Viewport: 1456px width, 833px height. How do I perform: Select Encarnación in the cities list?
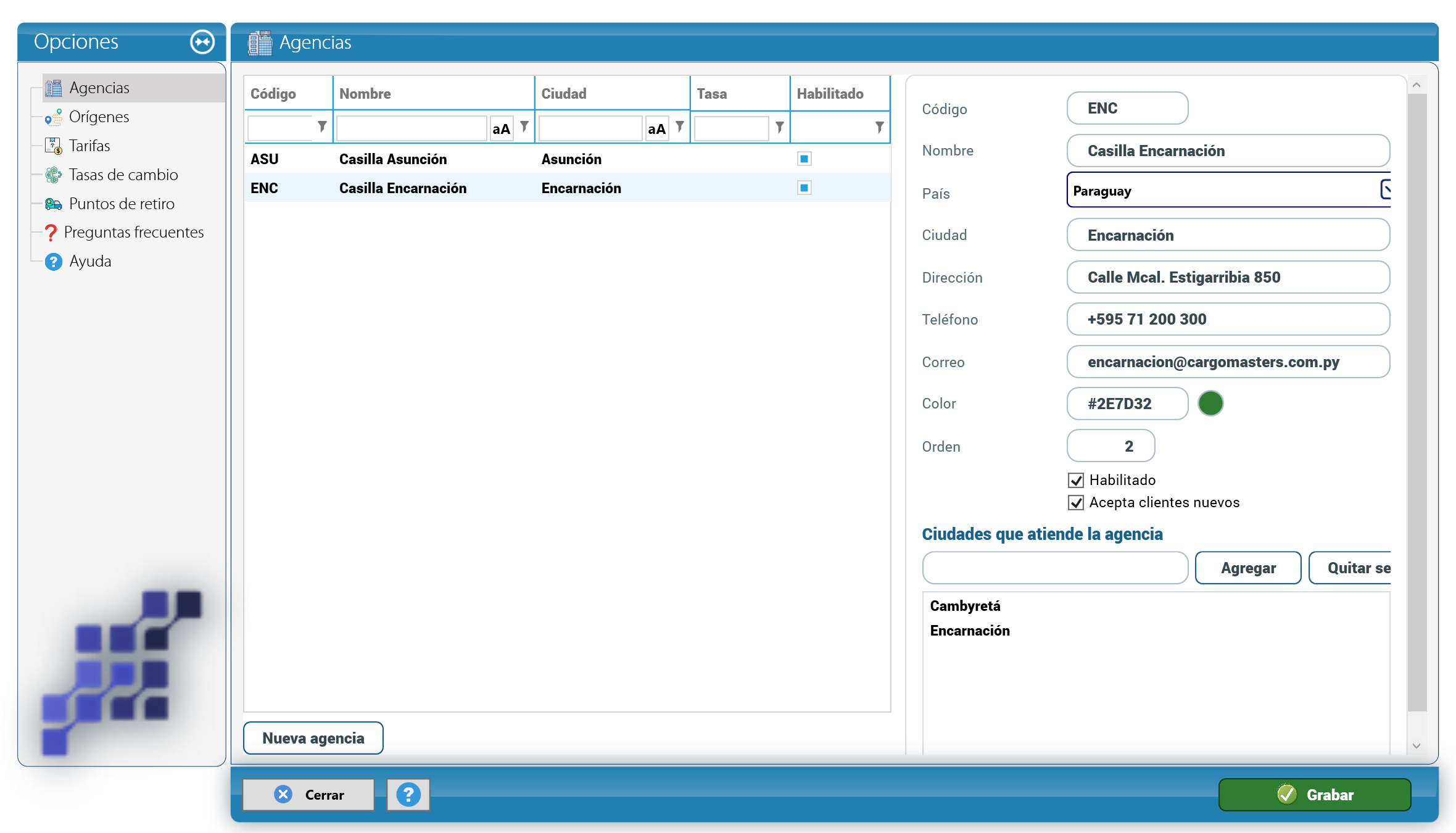[970, 631]
